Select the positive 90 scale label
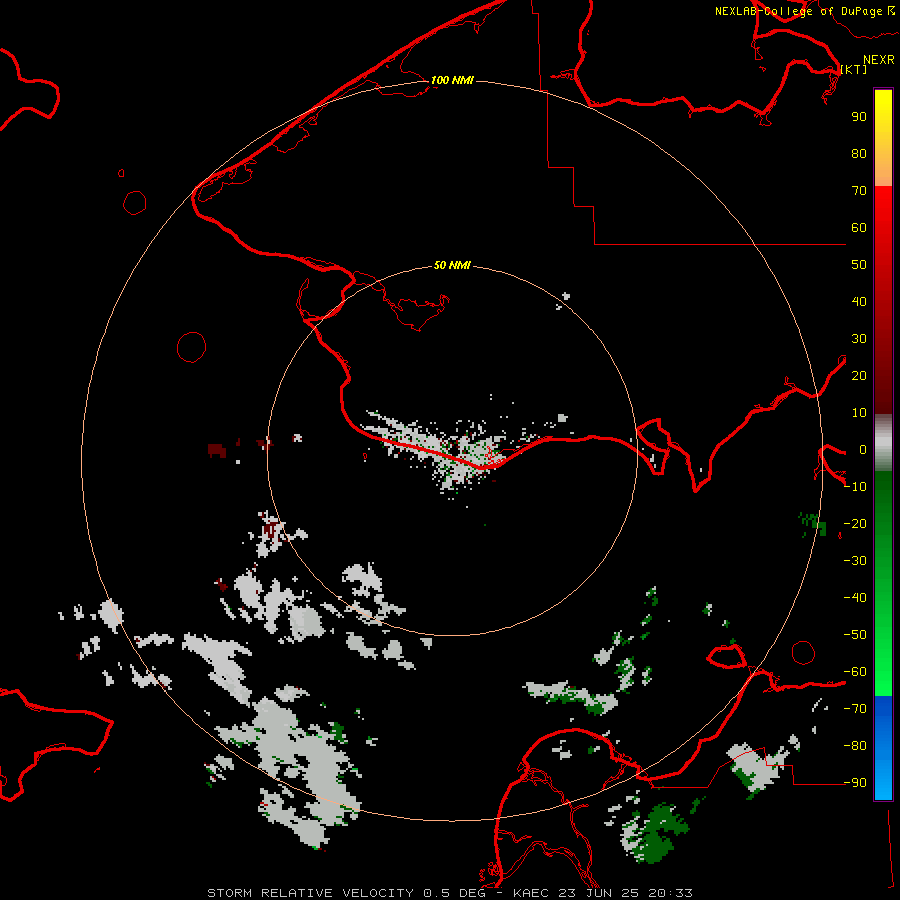 pyautogui.click(x=859, y=117)
